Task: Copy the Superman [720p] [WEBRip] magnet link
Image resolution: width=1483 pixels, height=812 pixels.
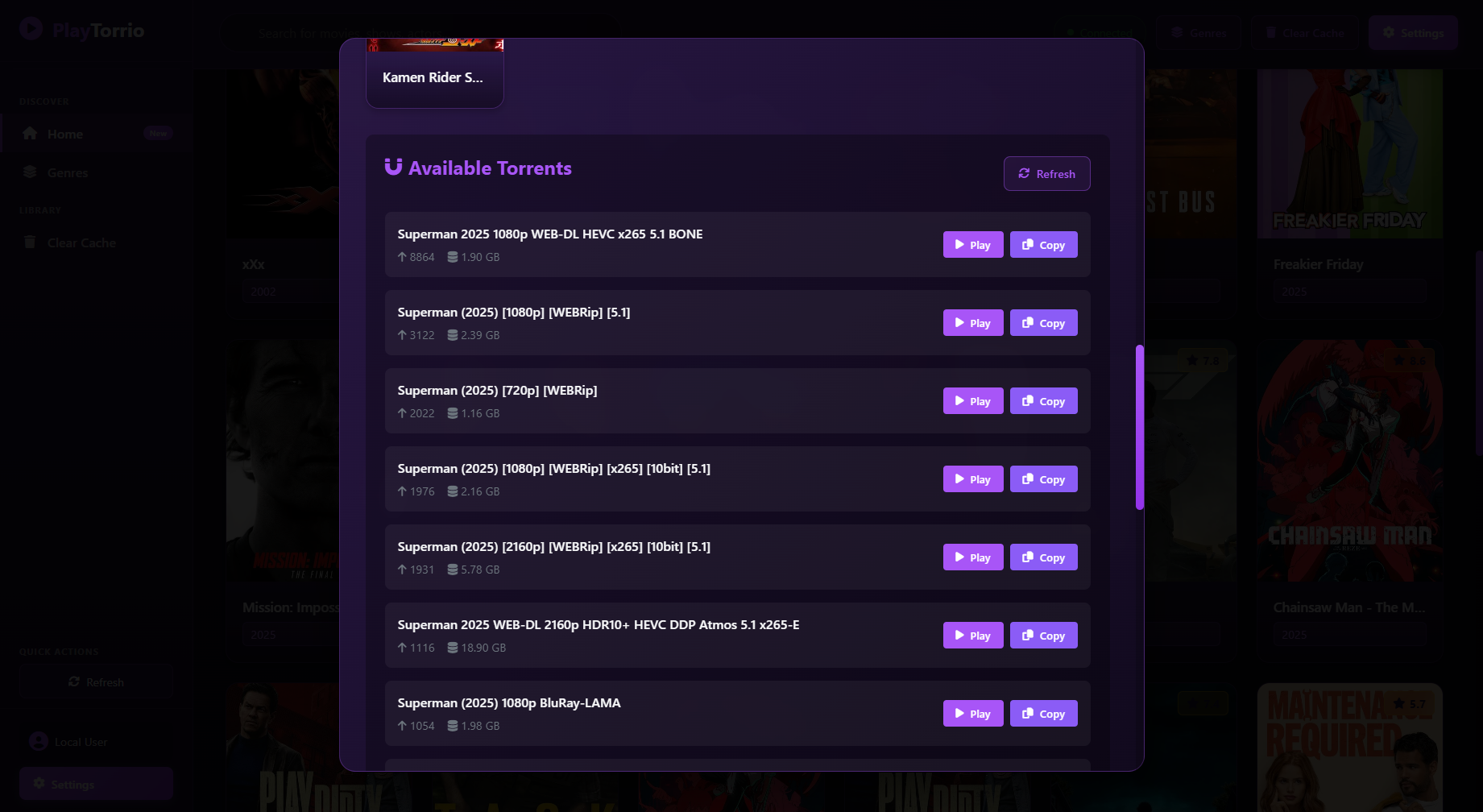Action: click(1043, 401)
